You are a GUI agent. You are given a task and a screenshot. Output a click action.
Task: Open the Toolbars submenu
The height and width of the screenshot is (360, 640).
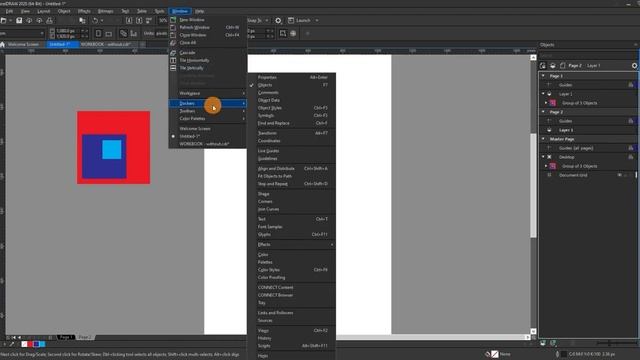coord(207,111)
